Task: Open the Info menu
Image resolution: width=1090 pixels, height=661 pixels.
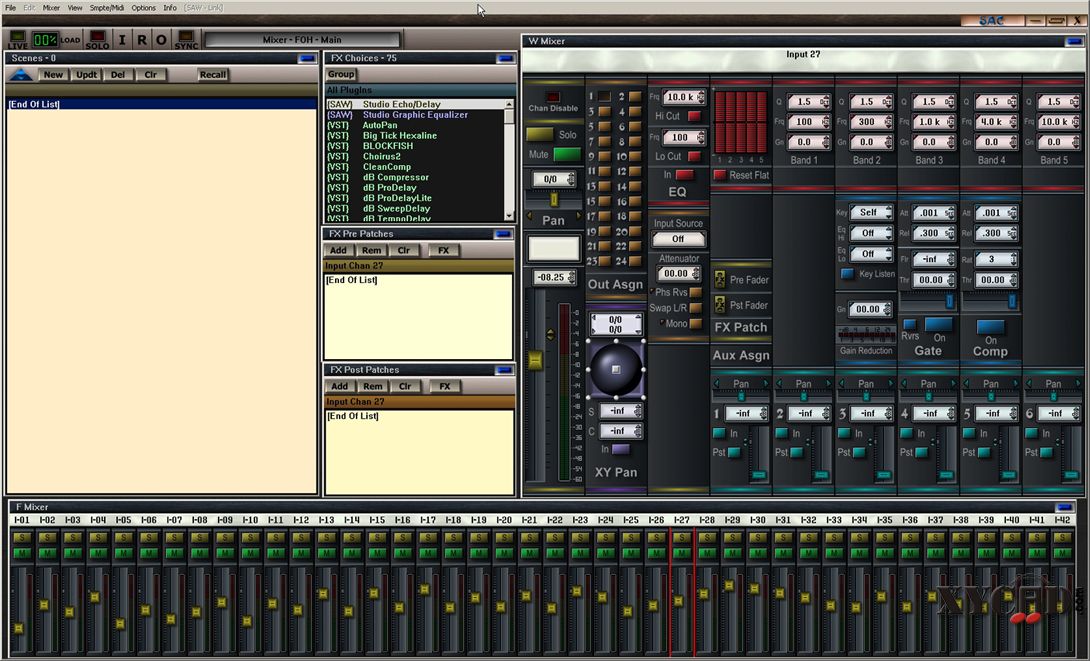Action: 170,8
